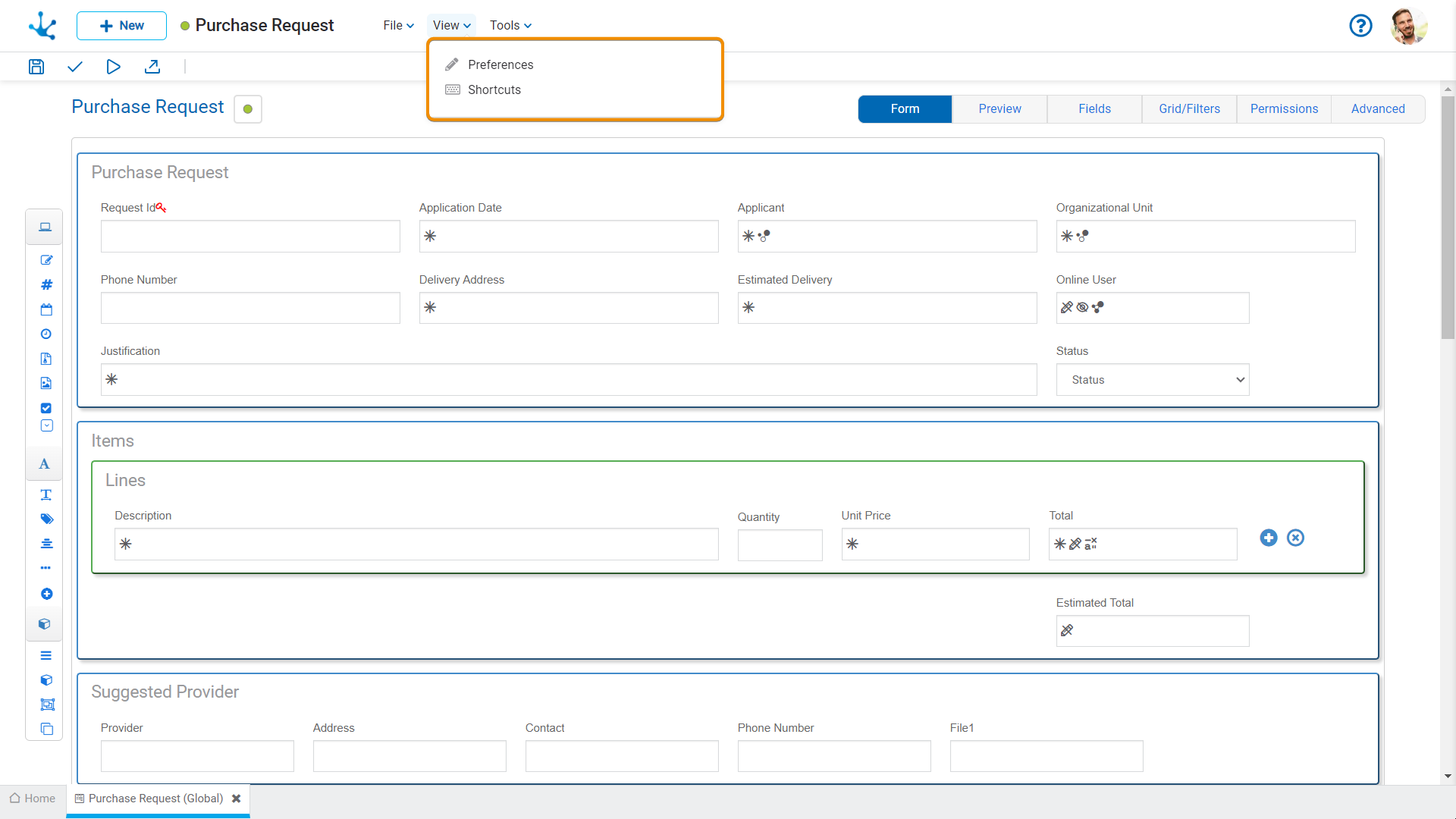Select the tags element tool
Screen dimensions: 1456x819
pos(46,519)
